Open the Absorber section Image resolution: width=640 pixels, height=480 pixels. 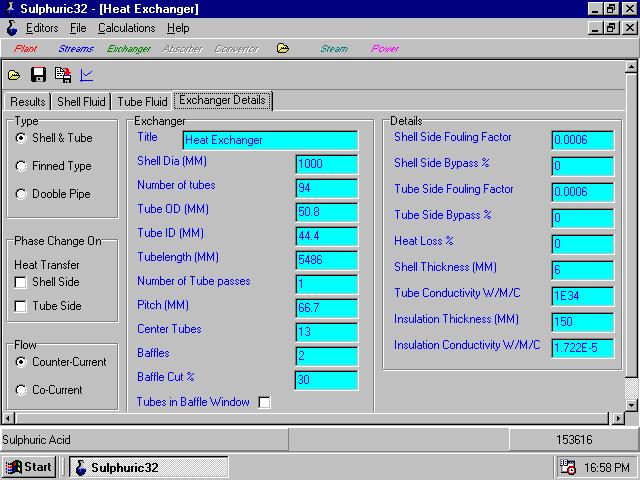click(x=182, y=49)
